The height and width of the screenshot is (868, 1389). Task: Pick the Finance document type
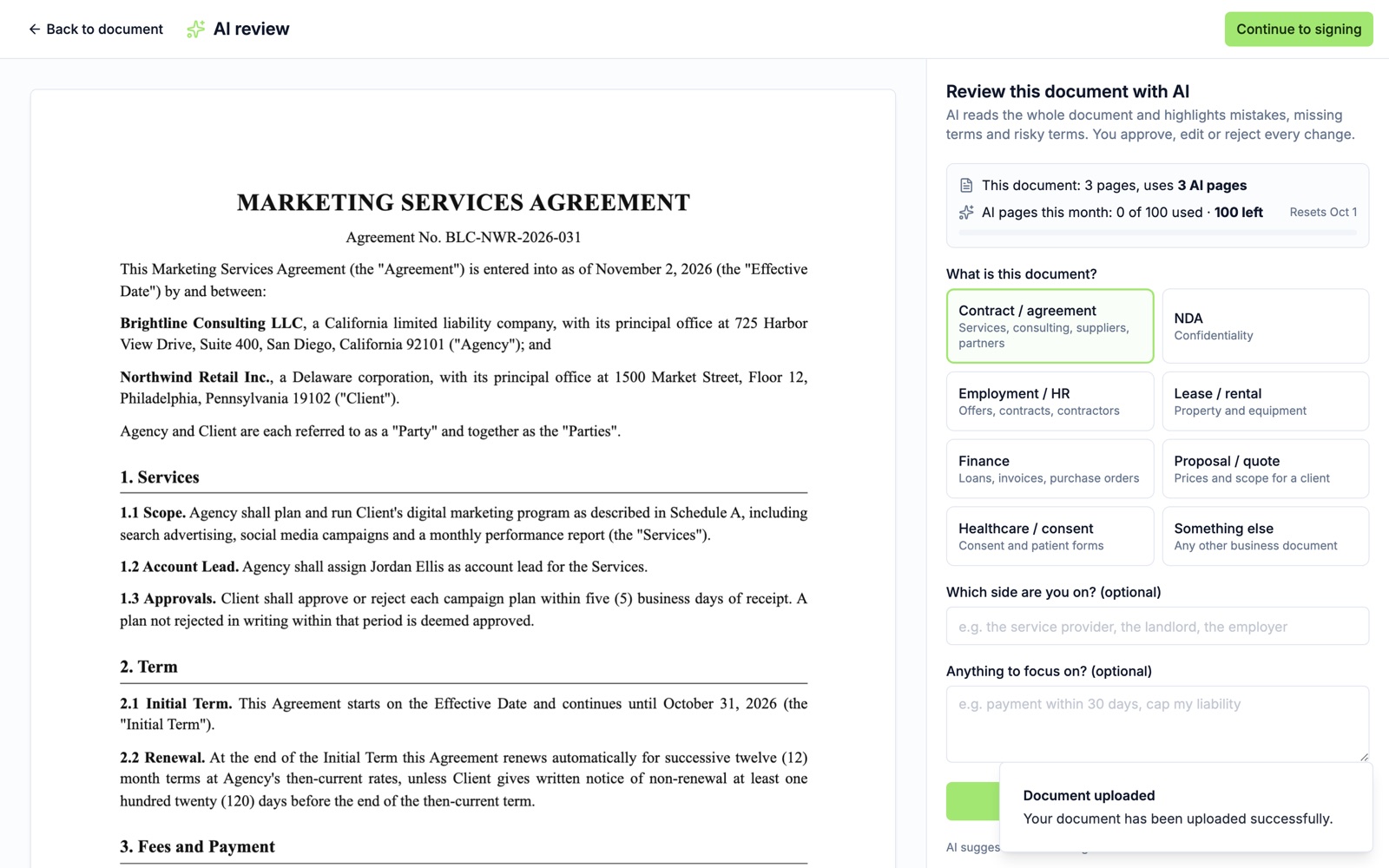tap(1050, 469)
